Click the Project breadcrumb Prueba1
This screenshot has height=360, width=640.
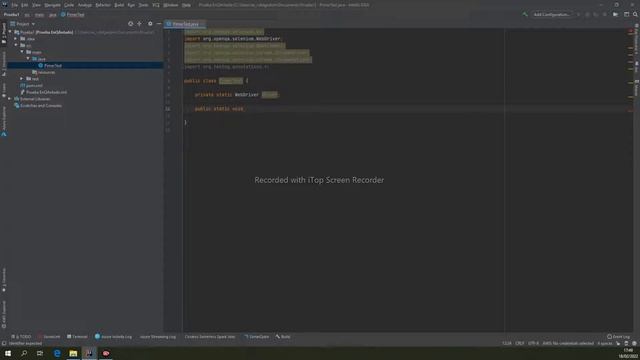[x=11, y=15]
